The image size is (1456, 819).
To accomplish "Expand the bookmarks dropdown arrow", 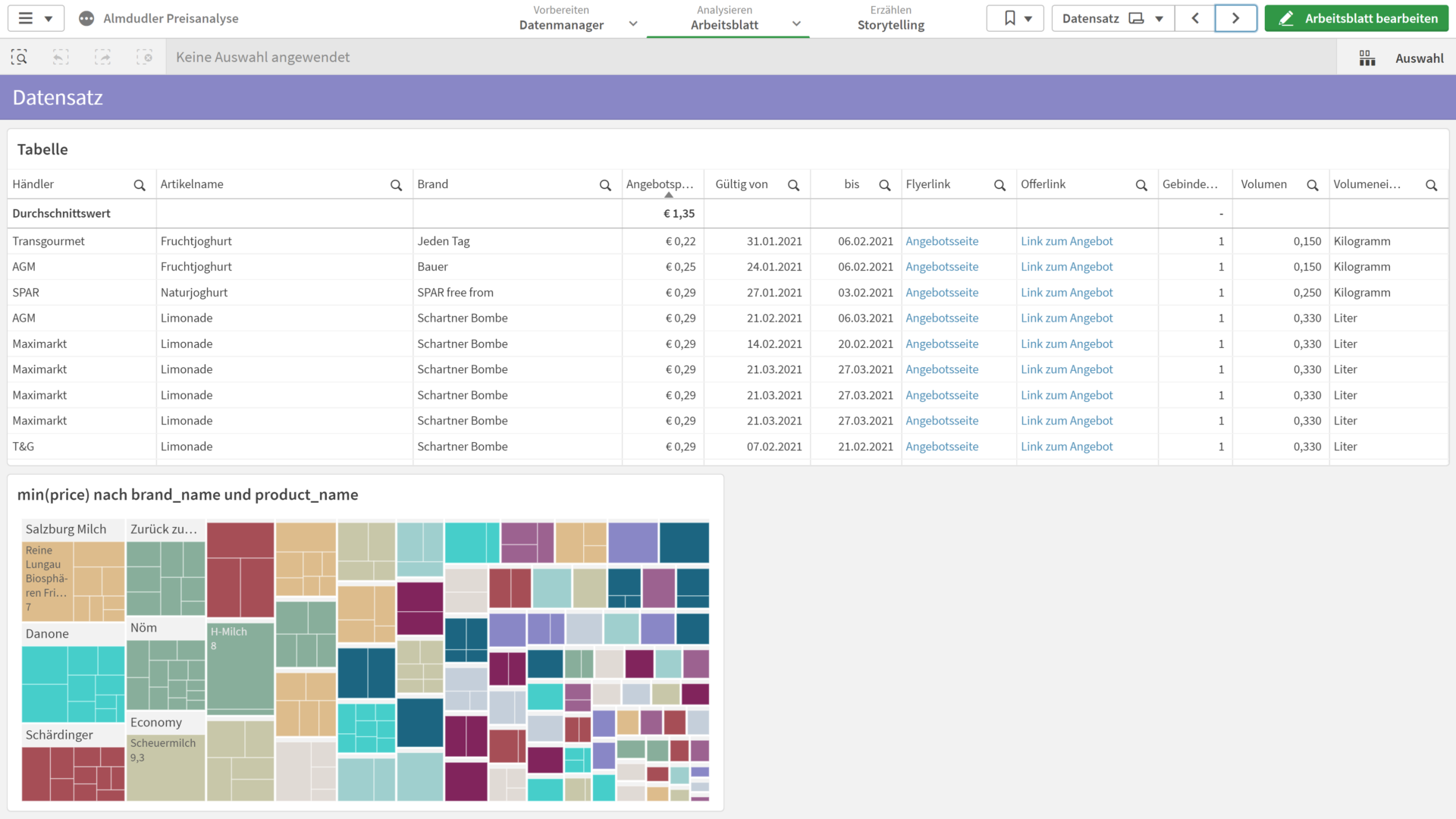I will click(x=1028, y=19).
